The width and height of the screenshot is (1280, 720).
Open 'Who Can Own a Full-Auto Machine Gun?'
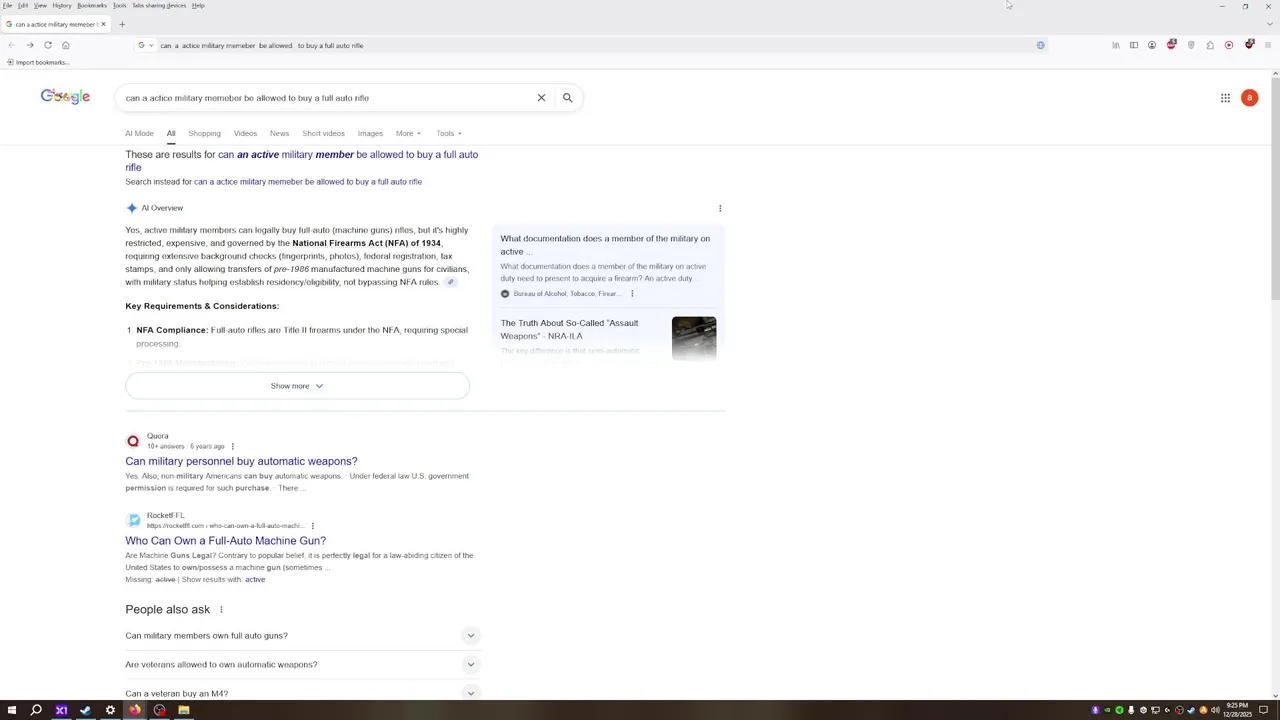tap(225, 541)
